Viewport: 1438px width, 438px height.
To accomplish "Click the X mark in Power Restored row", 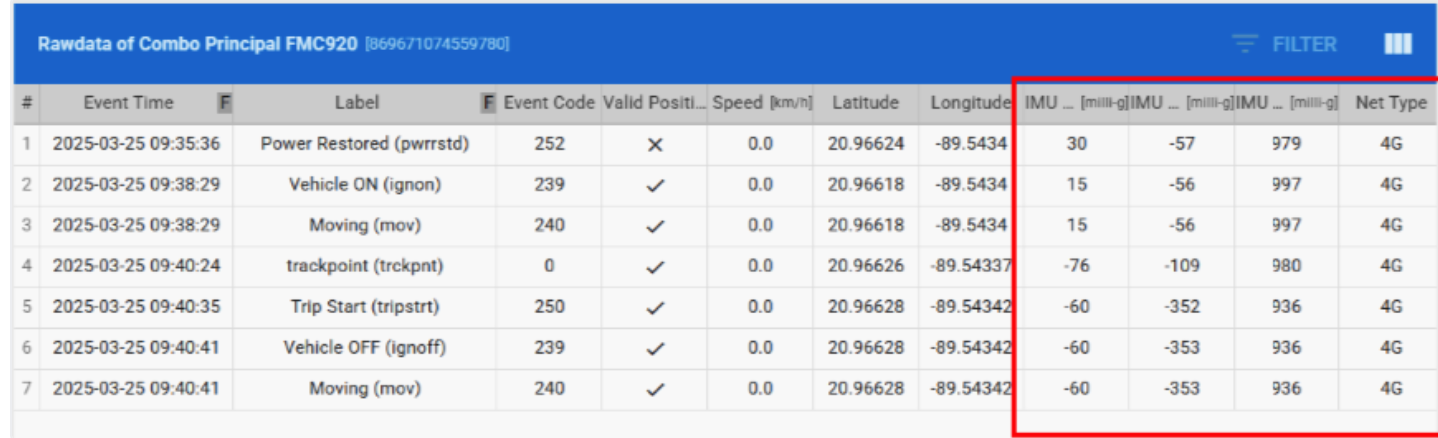I will (655, 144).
